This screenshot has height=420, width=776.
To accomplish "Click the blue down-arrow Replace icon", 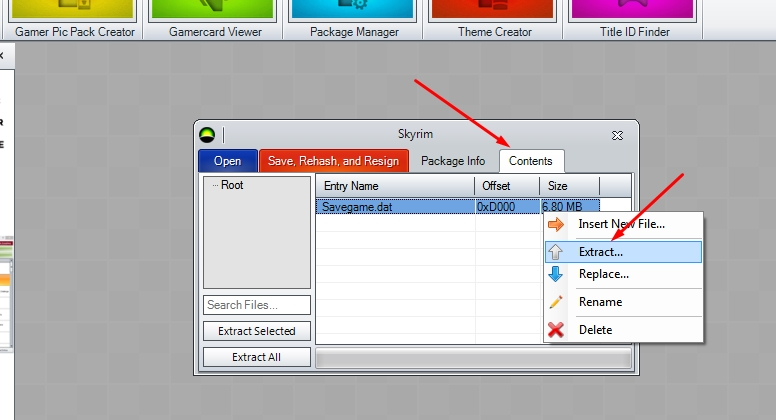I will [x=555, y=274].
